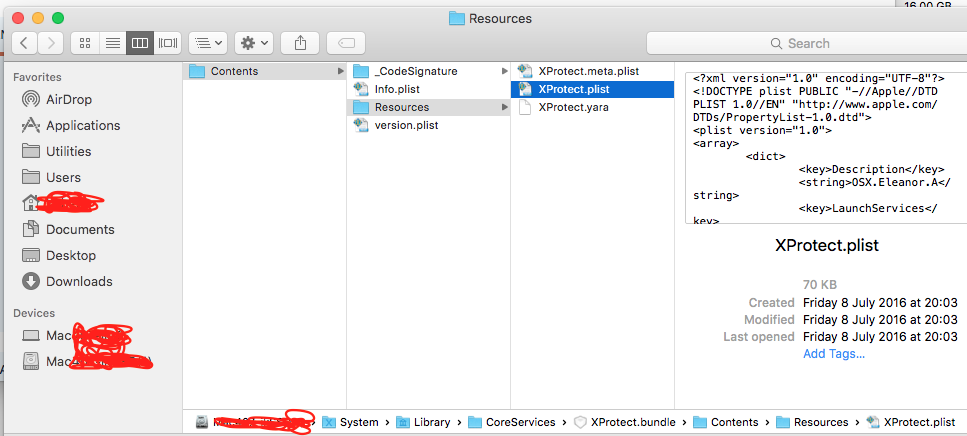The image size is (967, 436).
Task: Select the XProtect.plist file in column
Action: pos(592,89)
